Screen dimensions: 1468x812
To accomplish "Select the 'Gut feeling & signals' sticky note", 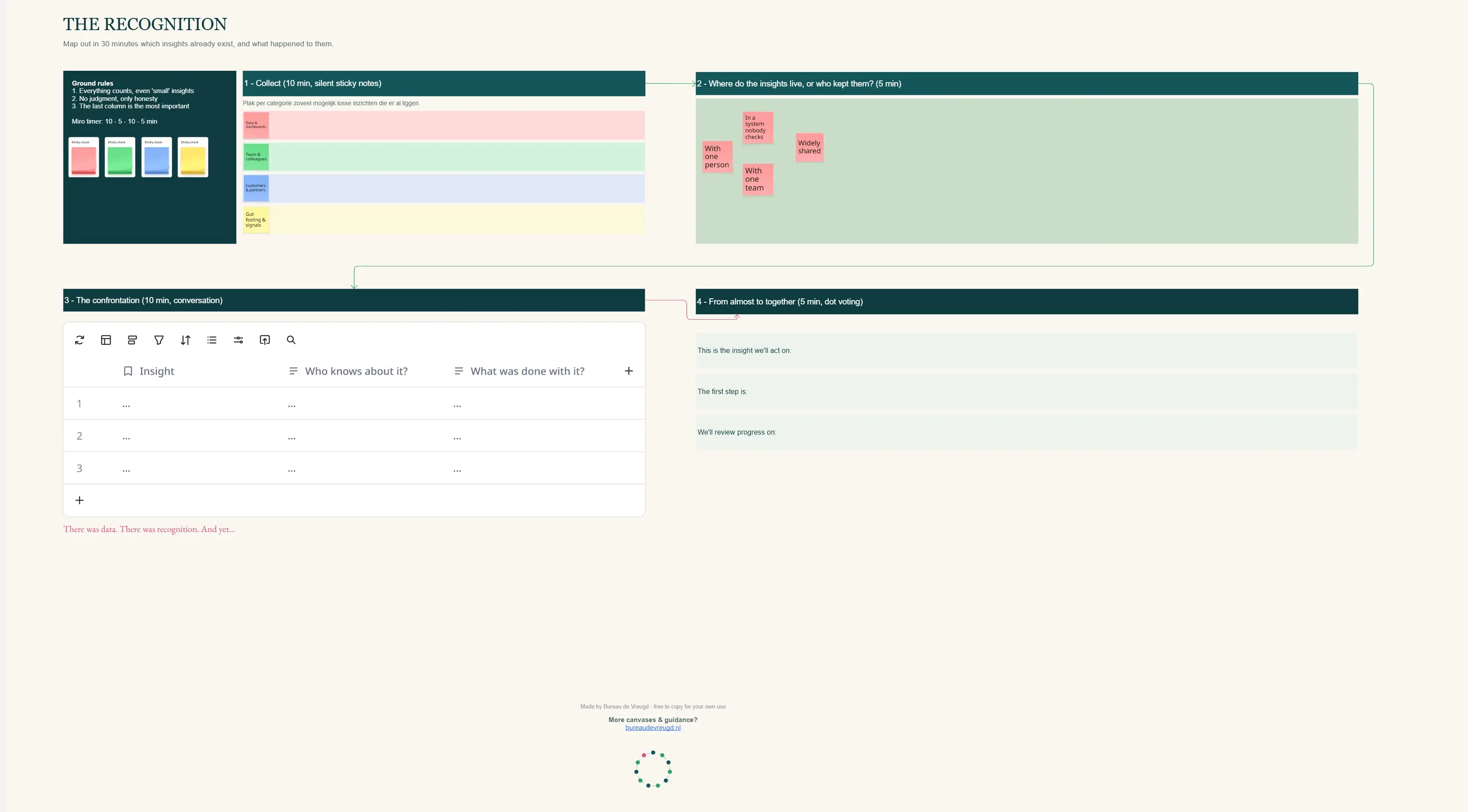I will tap(256, 220).
